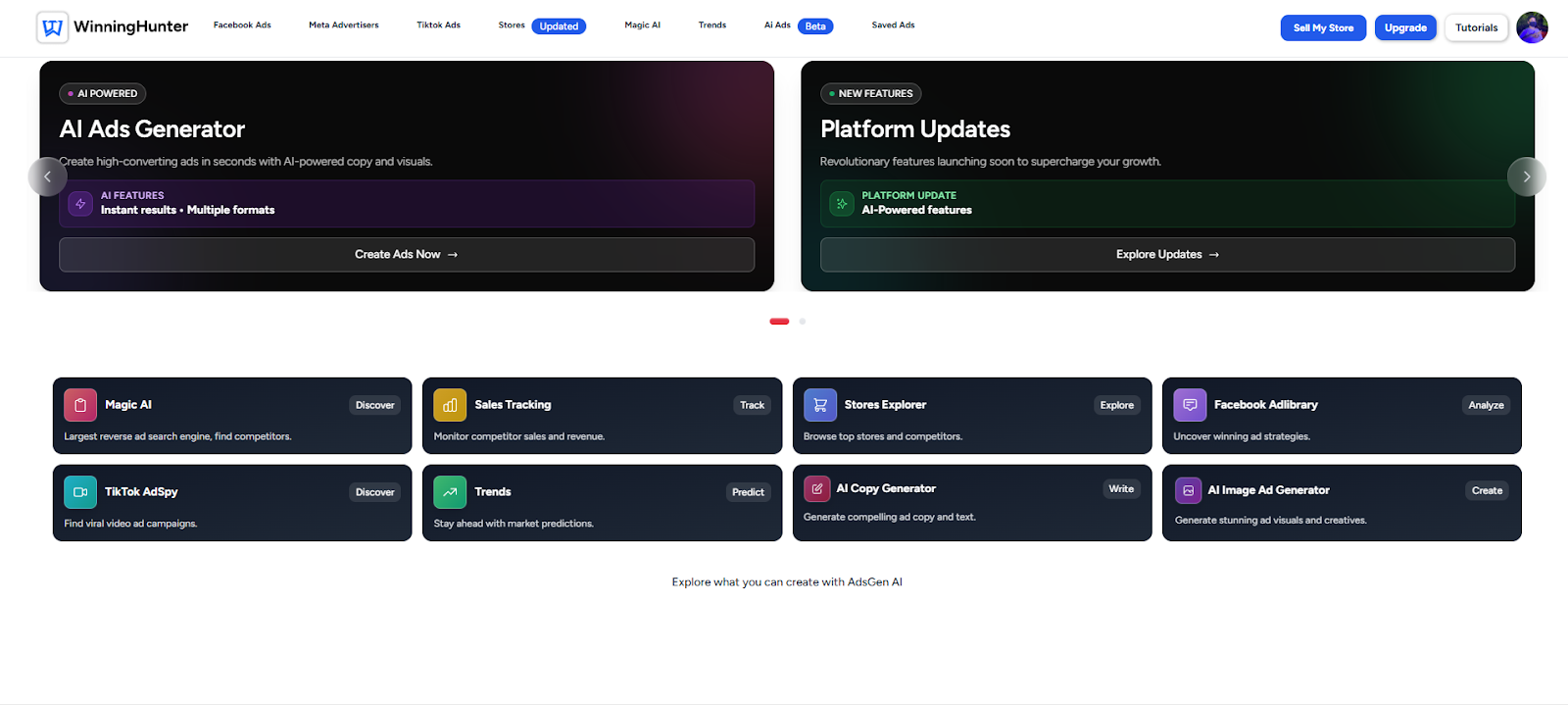
Task: Click the WinningHunter logo icon
Action: coord(53,27)
